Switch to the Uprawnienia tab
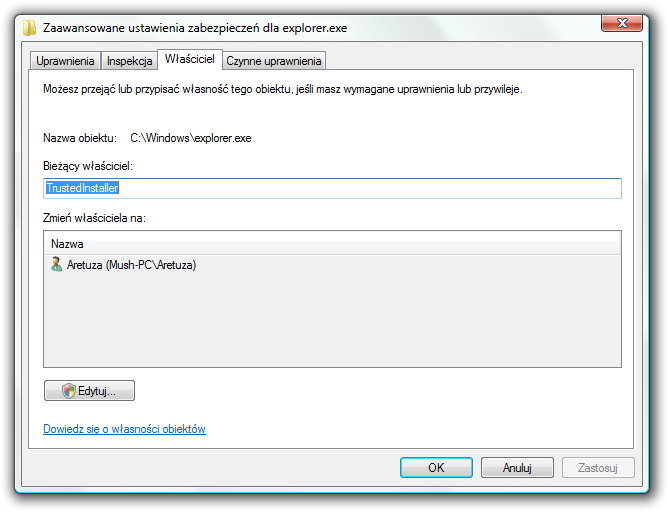Screen dimensions: 668x512 pyautogui.click(x=65, y=61)
